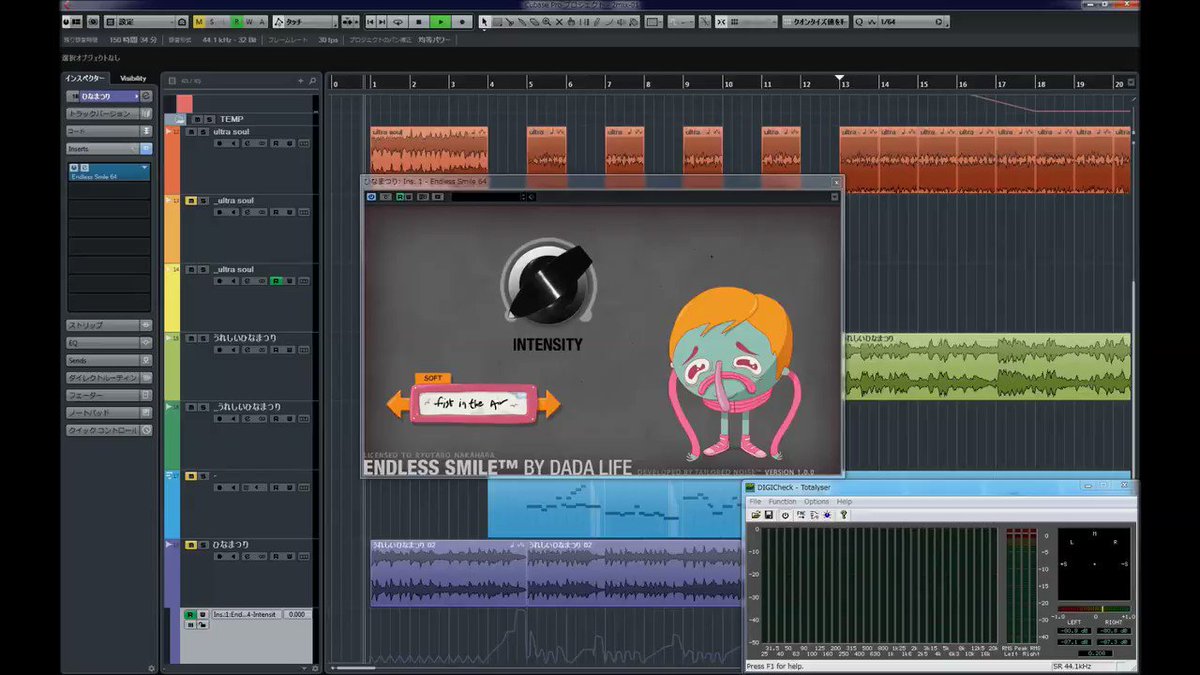The image size is (1200, 675).
Task: Mute the first 'ultra soul' track
Action: [x=191, y=132]
